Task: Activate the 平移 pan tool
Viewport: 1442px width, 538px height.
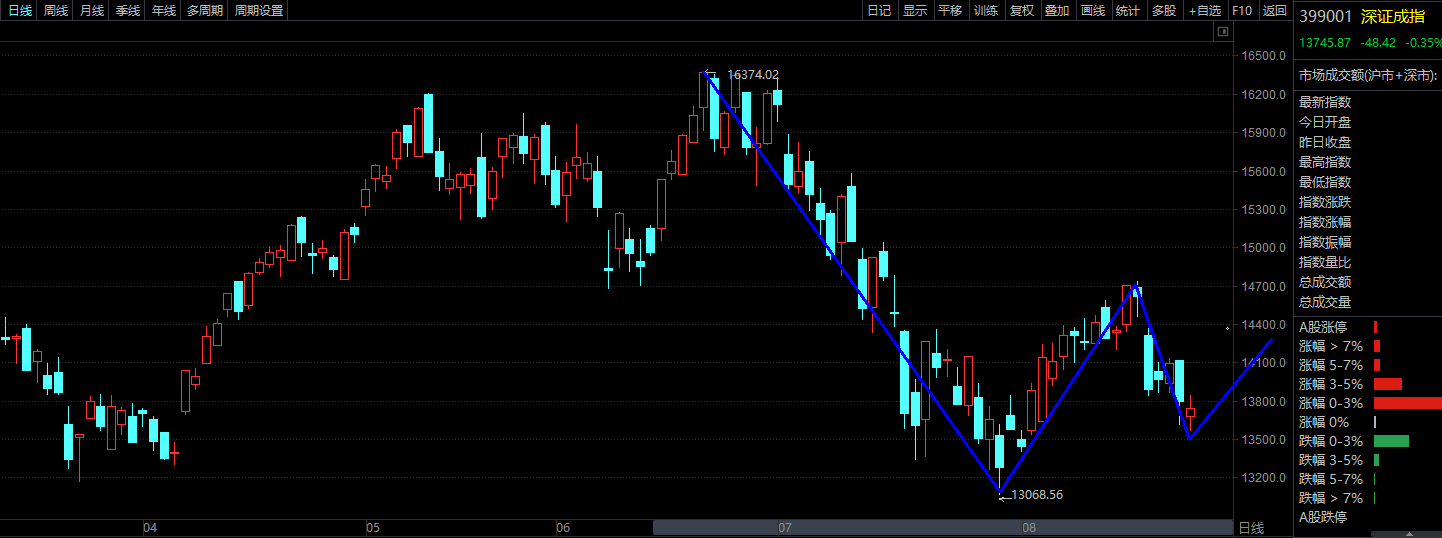Action: point(950,10)
